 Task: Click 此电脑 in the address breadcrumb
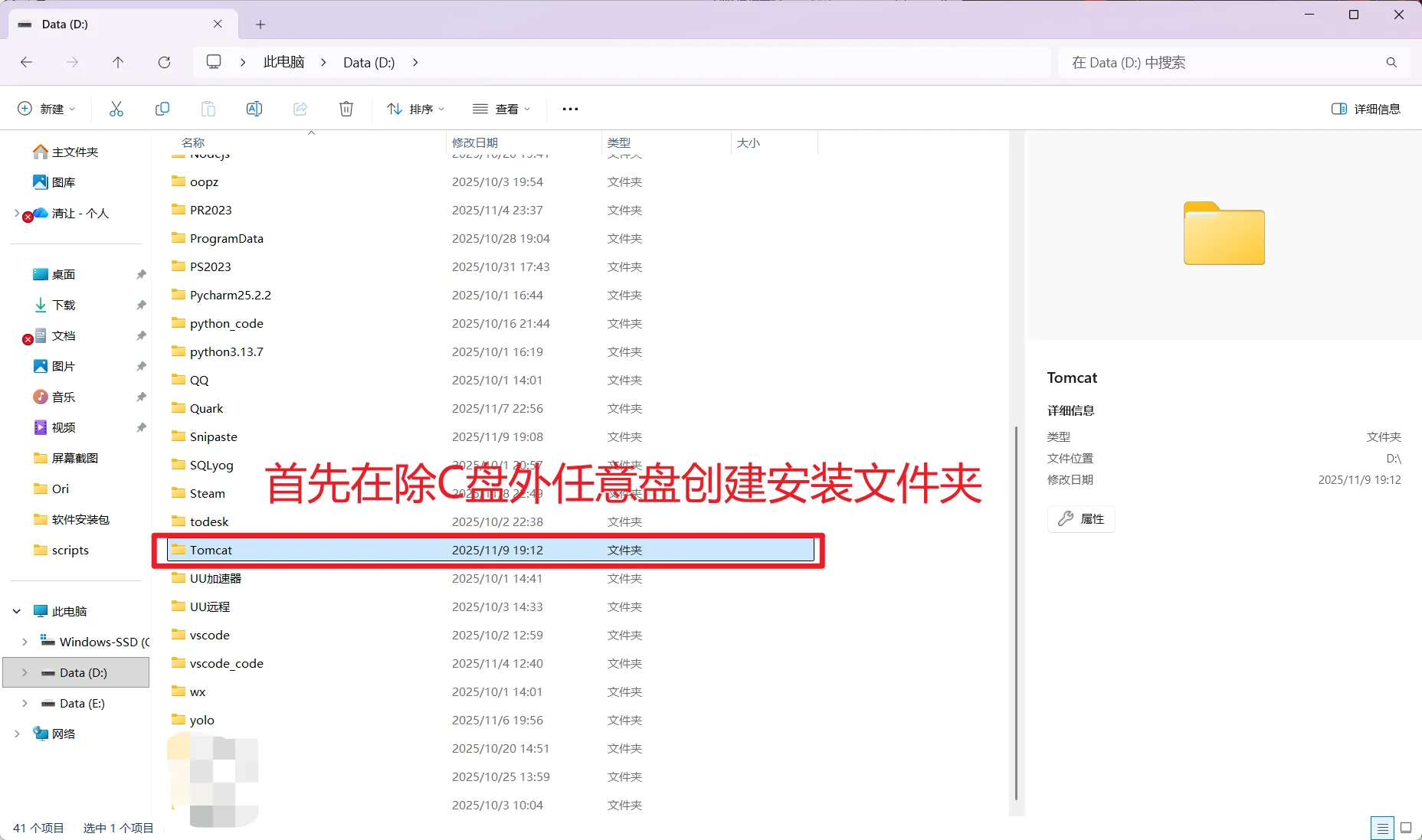coord(283,62)
